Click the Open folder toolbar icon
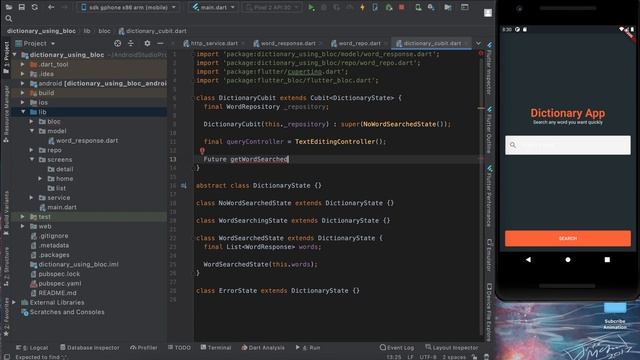The width and height of the screenshot is (640, 360). coord(8,7)
